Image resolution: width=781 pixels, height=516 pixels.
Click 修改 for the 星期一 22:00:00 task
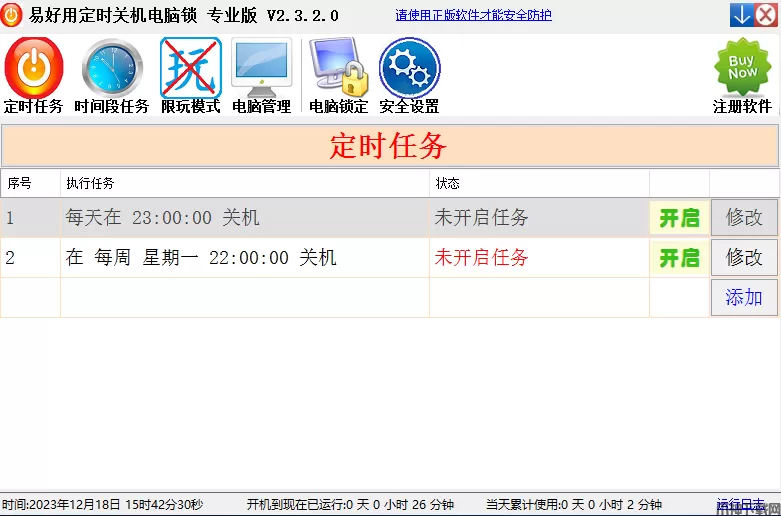[x=744, y=258]
